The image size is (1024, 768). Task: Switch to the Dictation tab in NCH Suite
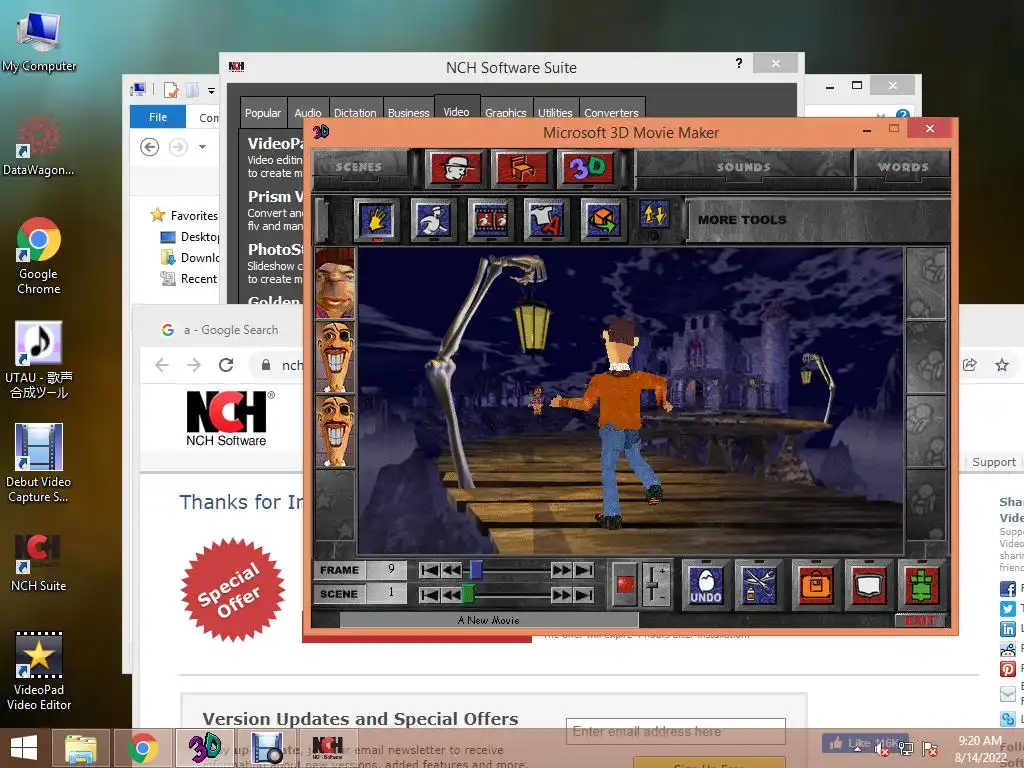tap(355, 112)
